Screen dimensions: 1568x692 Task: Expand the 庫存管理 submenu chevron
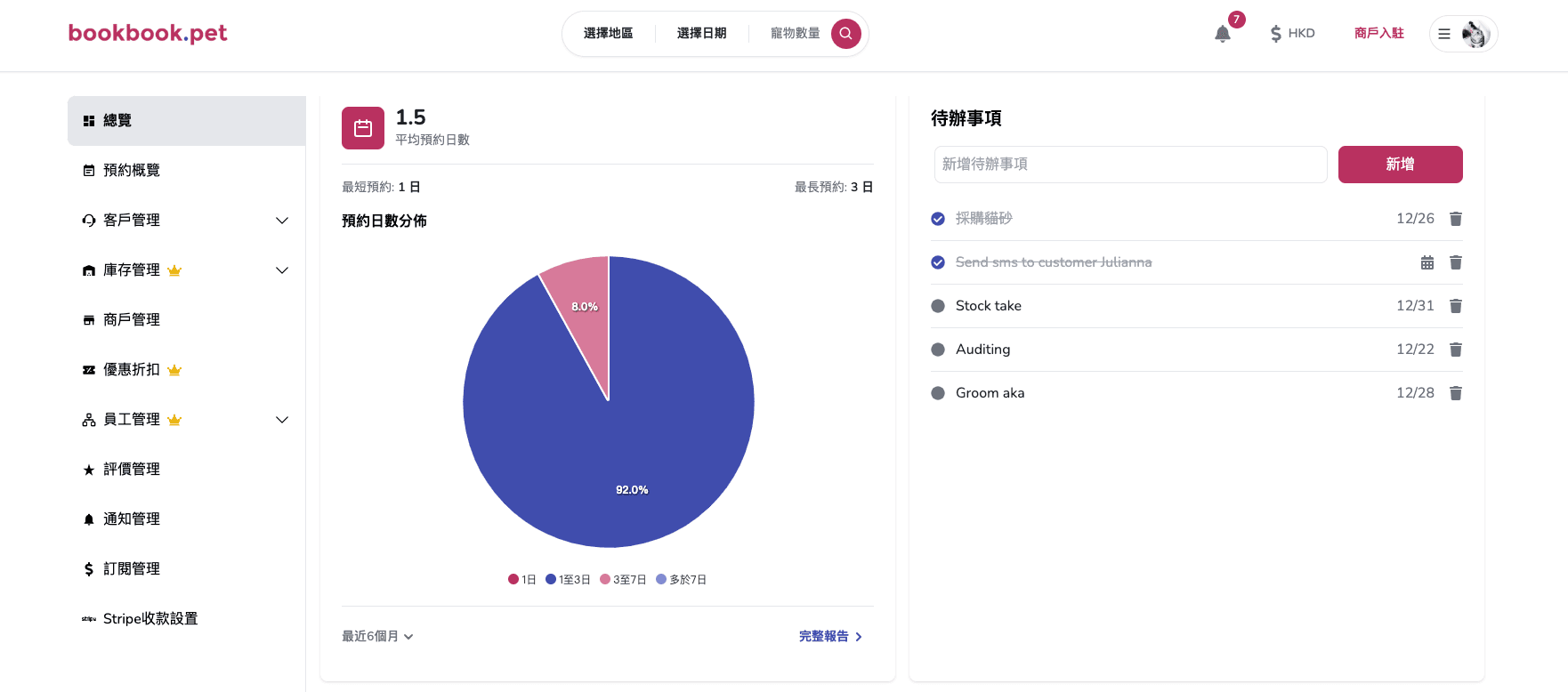[282, 270]
